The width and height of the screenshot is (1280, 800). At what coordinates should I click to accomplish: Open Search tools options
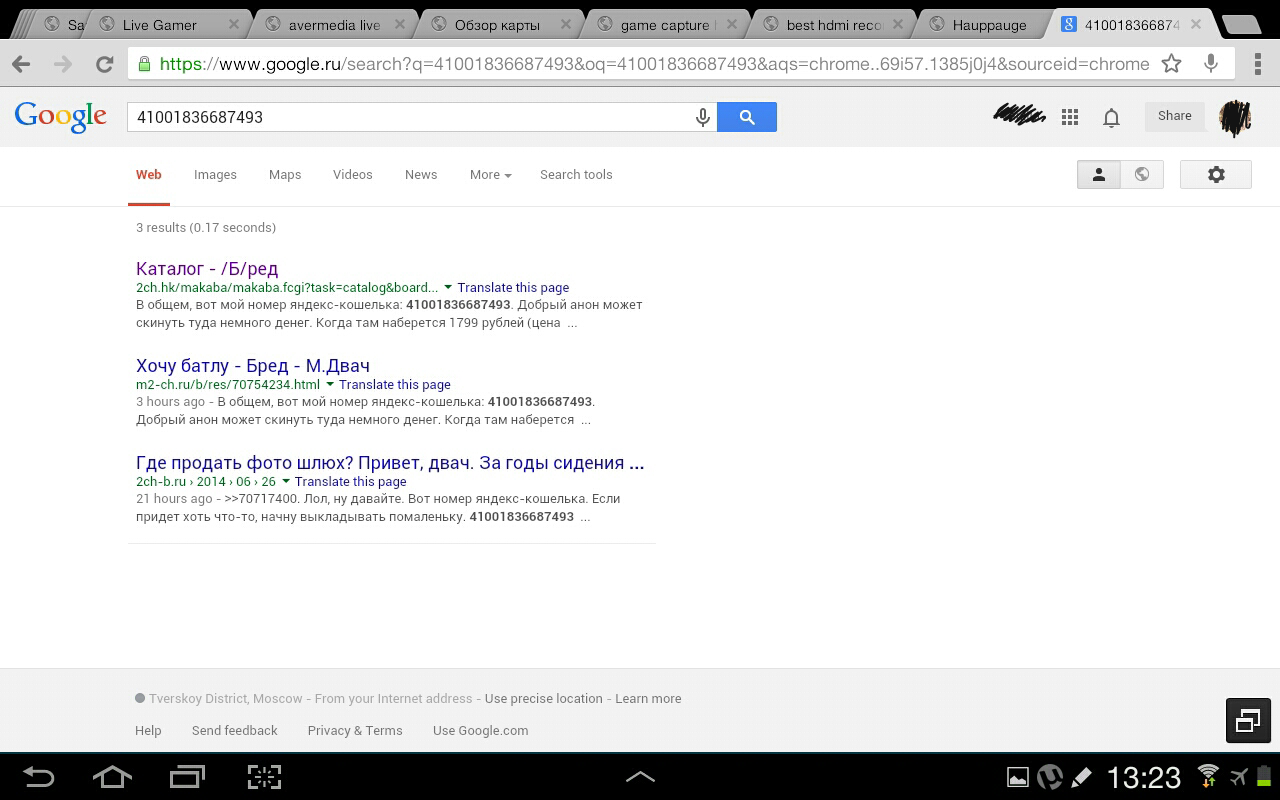tap(576, 175)
